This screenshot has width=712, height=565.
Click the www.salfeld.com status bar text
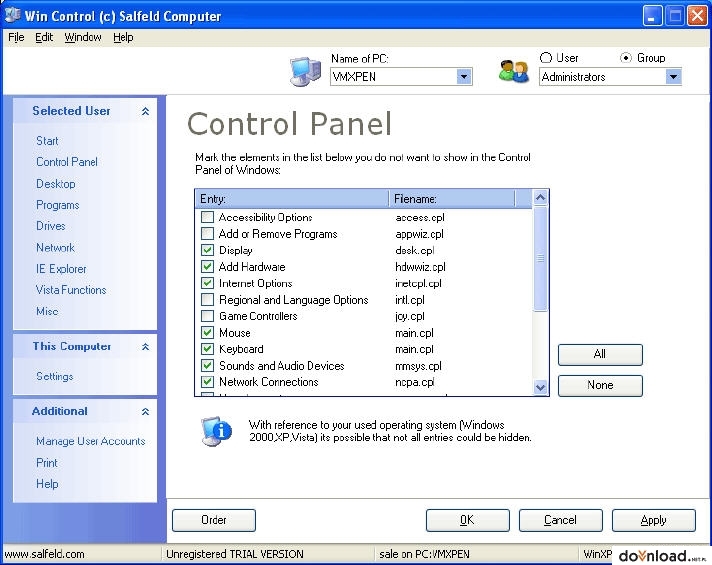click(44, 554)
